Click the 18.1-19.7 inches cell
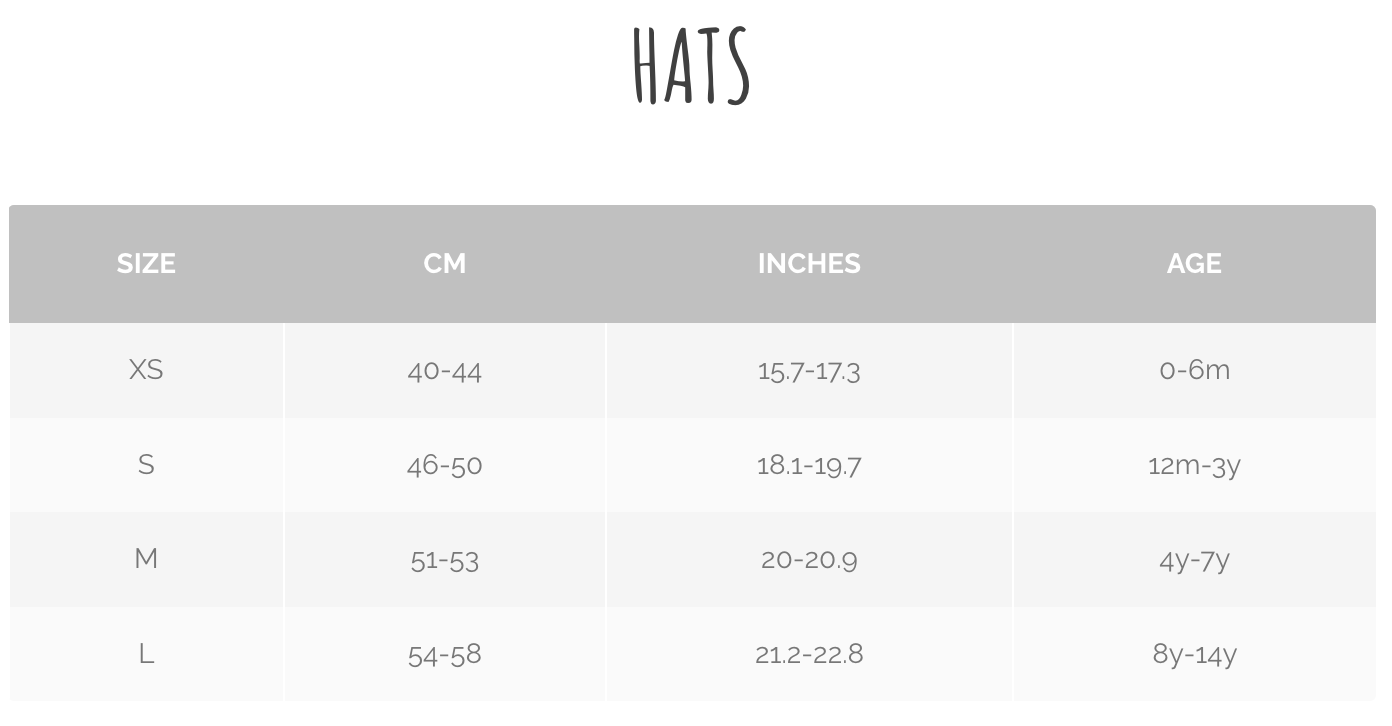The image size is (1392, 726). 809,465
